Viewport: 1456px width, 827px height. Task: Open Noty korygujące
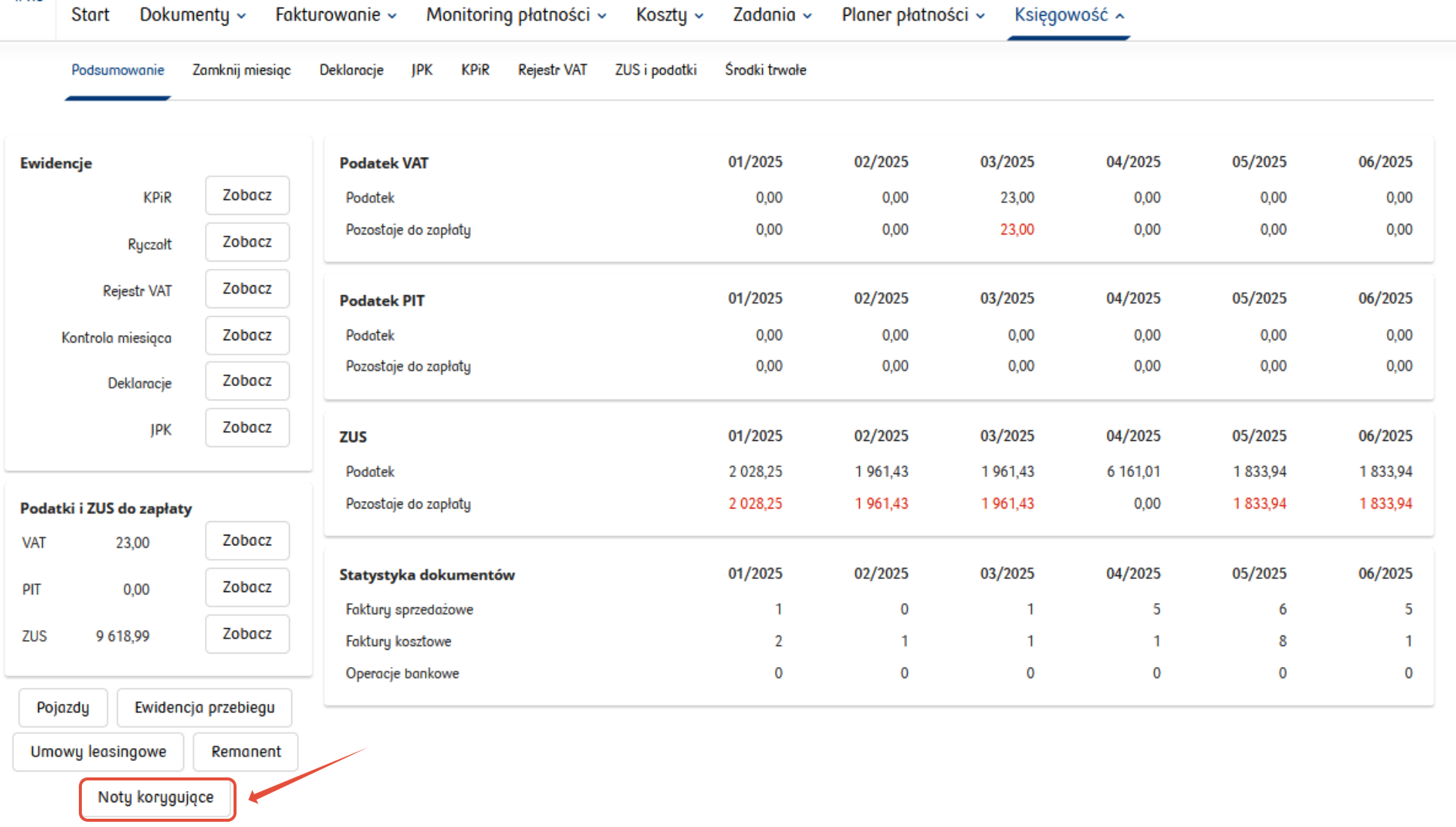tap(156, 798)
